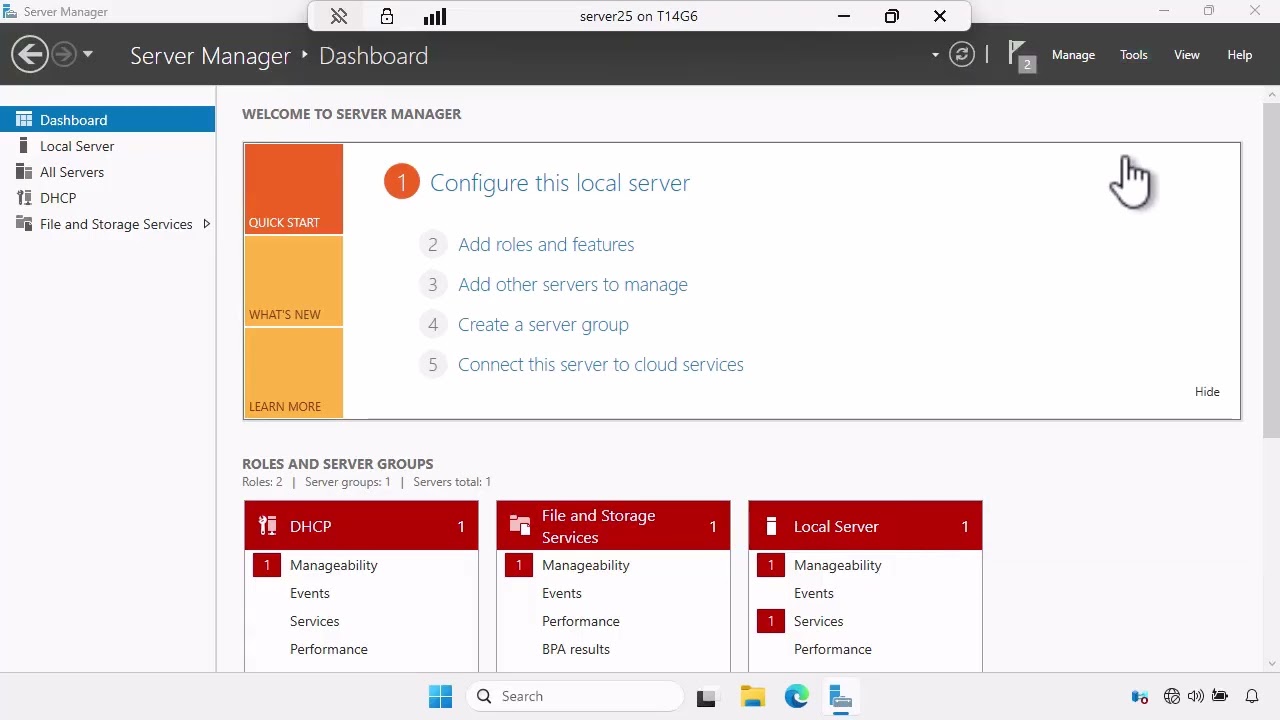Image resolution: width=1280 pixels, height=720 pixels.
Task: Open Manageability in the DHCP tile
Action: click(x=334, y=565)
